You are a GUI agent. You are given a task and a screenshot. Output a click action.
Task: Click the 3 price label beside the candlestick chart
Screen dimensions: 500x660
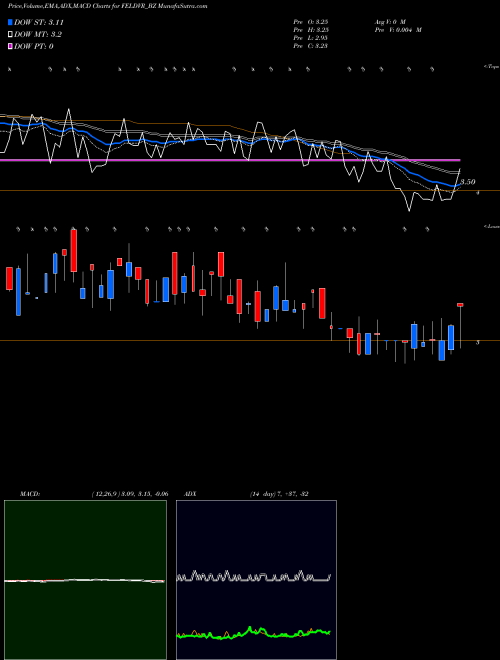477,342
